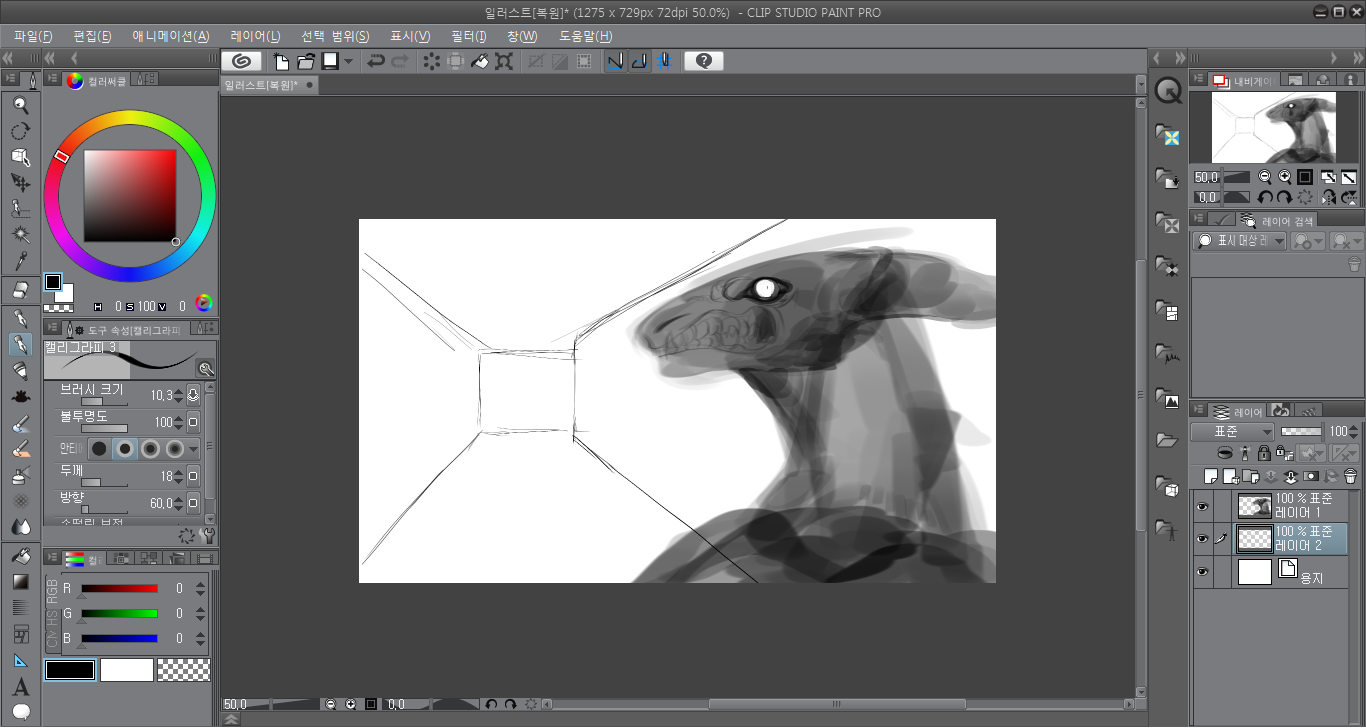Screen dimensions: 1366x728
Task: Click the Undo arrow in the command bar
Action: 376,61
